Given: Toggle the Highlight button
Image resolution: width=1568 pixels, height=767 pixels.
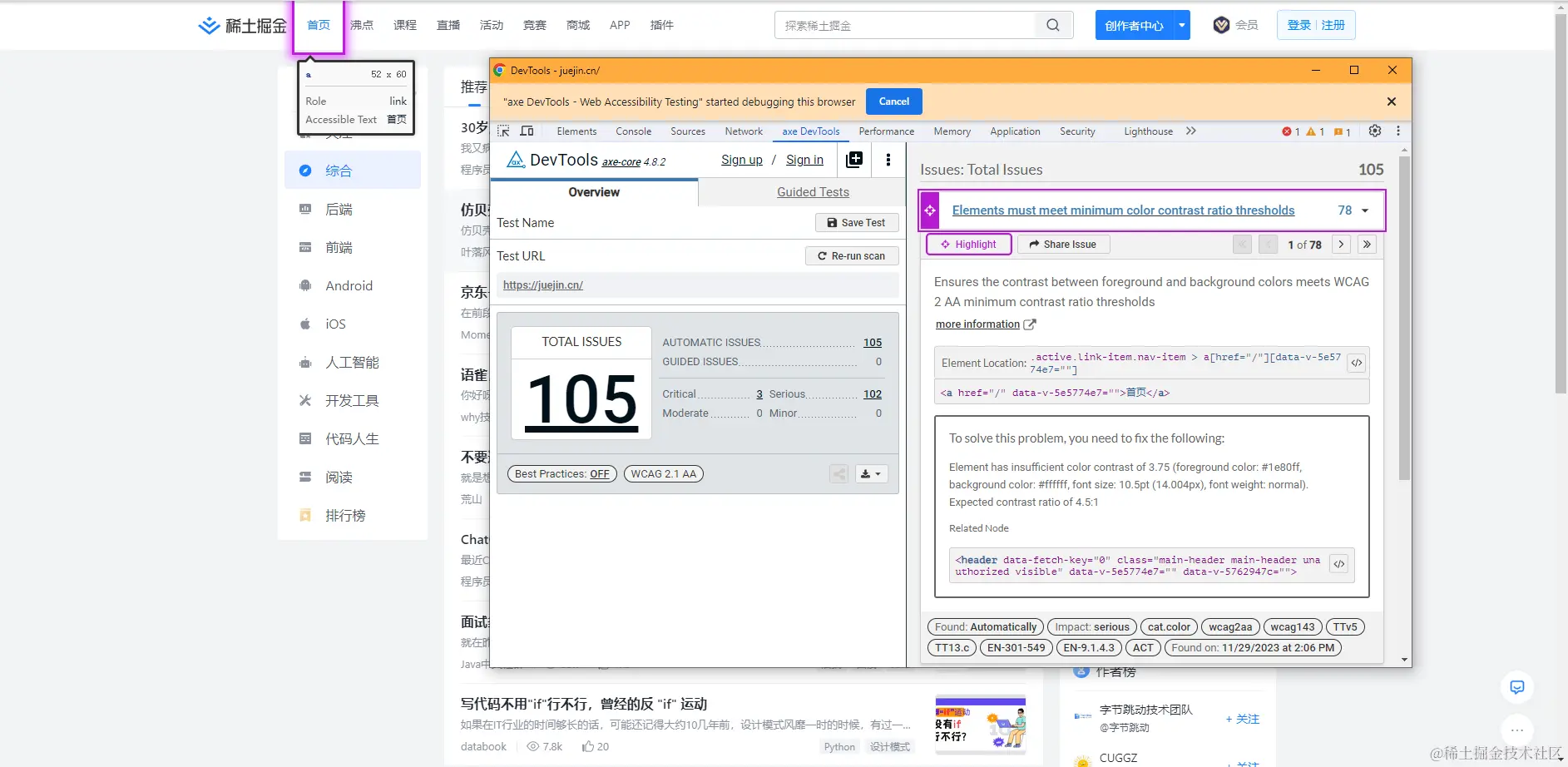Looking at the screenshot, I should click(969, 245).
